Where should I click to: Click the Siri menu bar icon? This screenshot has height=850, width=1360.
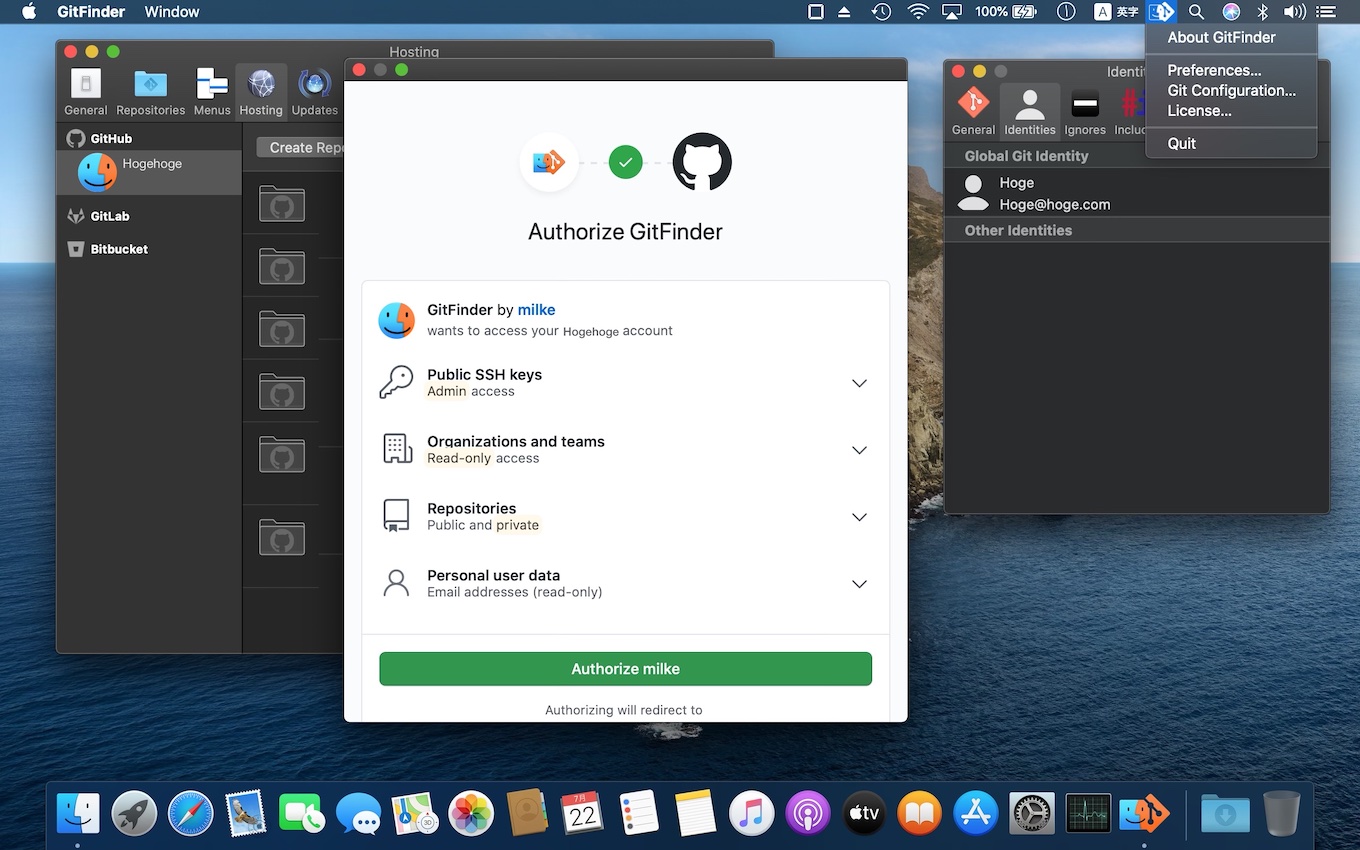pyautogui.click(x=1231, y=12)
